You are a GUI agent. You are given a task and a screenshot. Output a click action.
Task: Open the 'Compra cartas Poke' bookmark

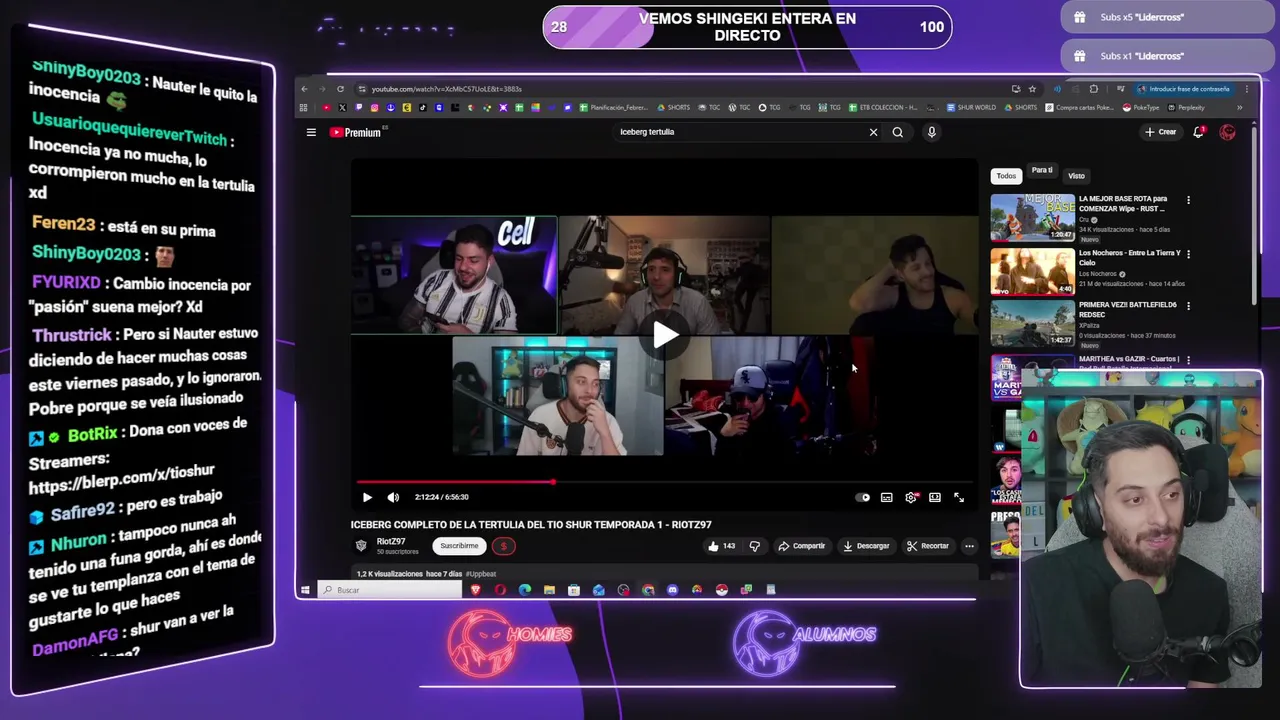pyautogui.click(x=1079, y=108)
